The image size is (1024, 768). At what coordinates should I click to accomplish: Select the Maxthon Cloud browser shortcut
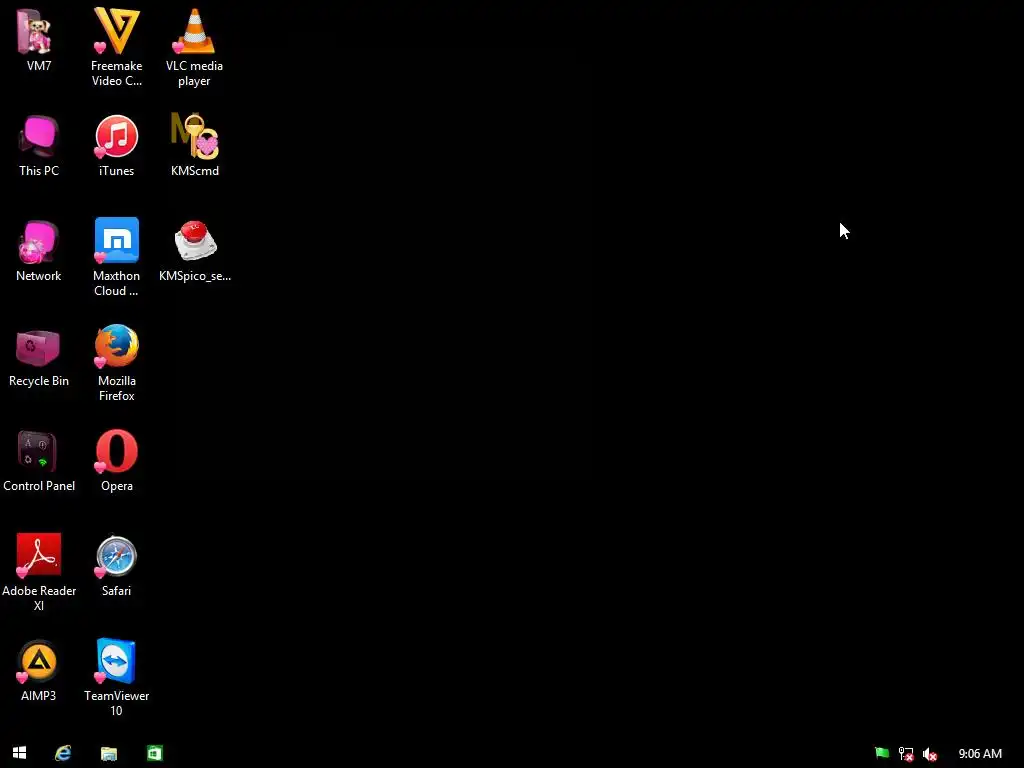pos(116,240)
